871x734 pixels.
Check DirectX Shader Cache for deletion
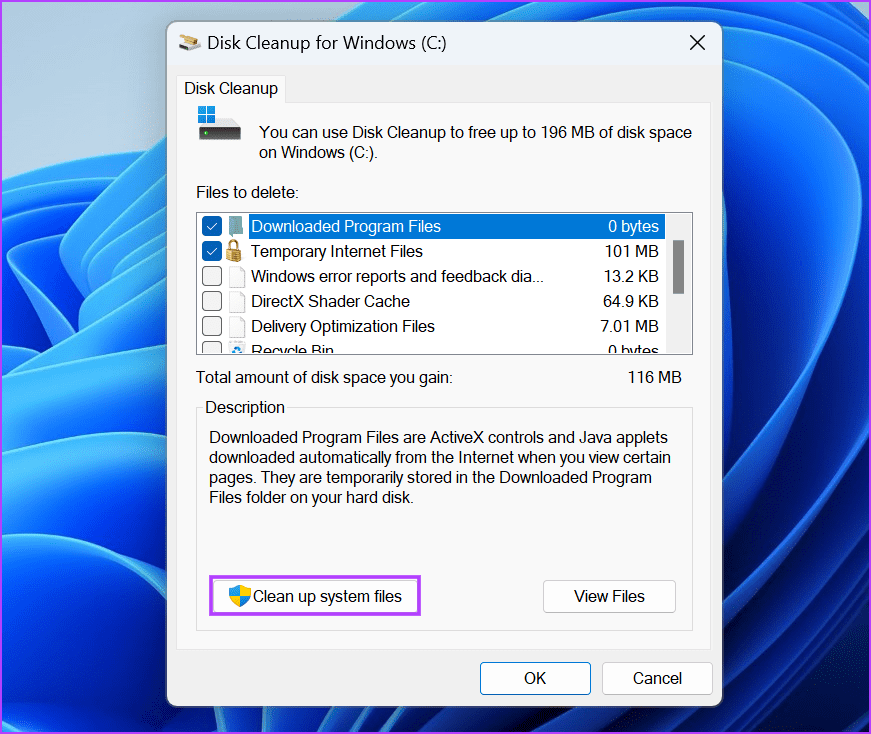212,301
